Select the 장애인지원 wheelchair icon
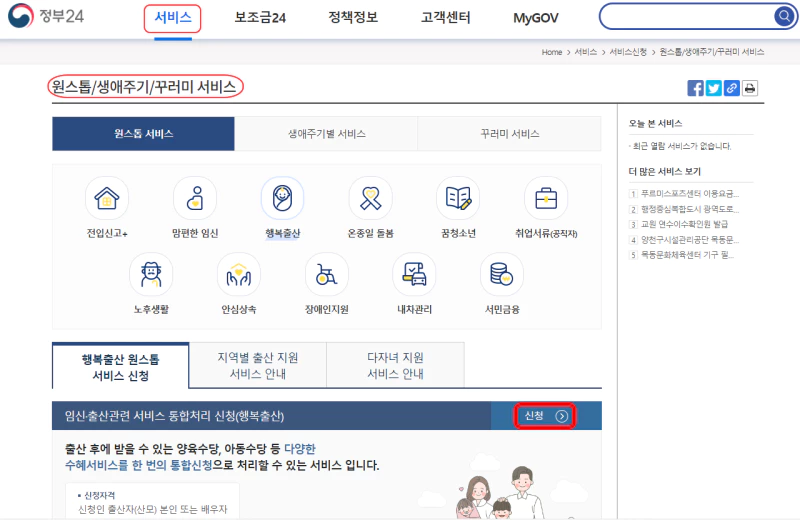This screenshot has width=800, height=520. click(327, 275)
